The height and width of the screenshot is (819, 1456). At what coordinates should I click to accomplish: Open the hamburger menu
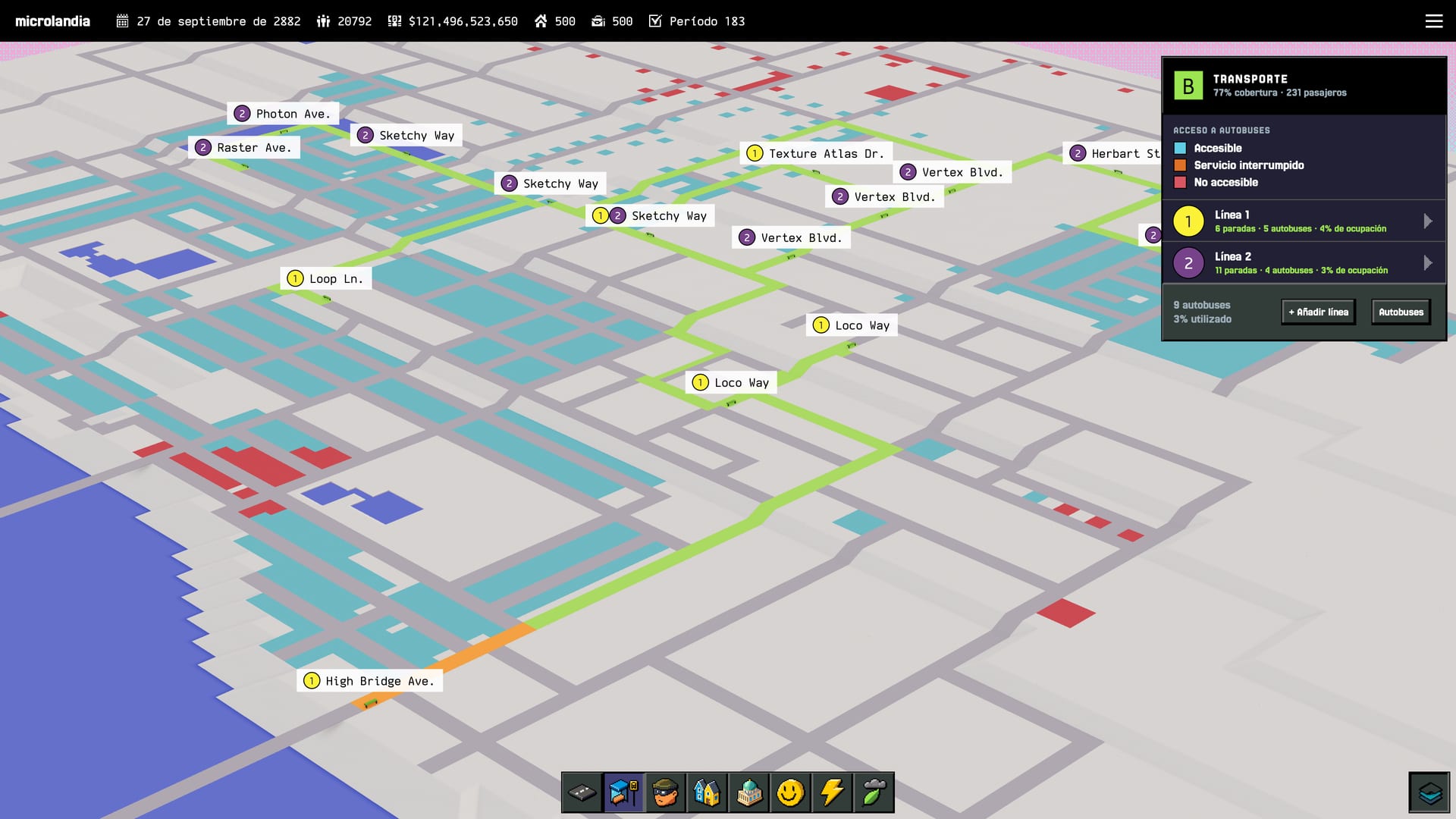point(1433,21)
